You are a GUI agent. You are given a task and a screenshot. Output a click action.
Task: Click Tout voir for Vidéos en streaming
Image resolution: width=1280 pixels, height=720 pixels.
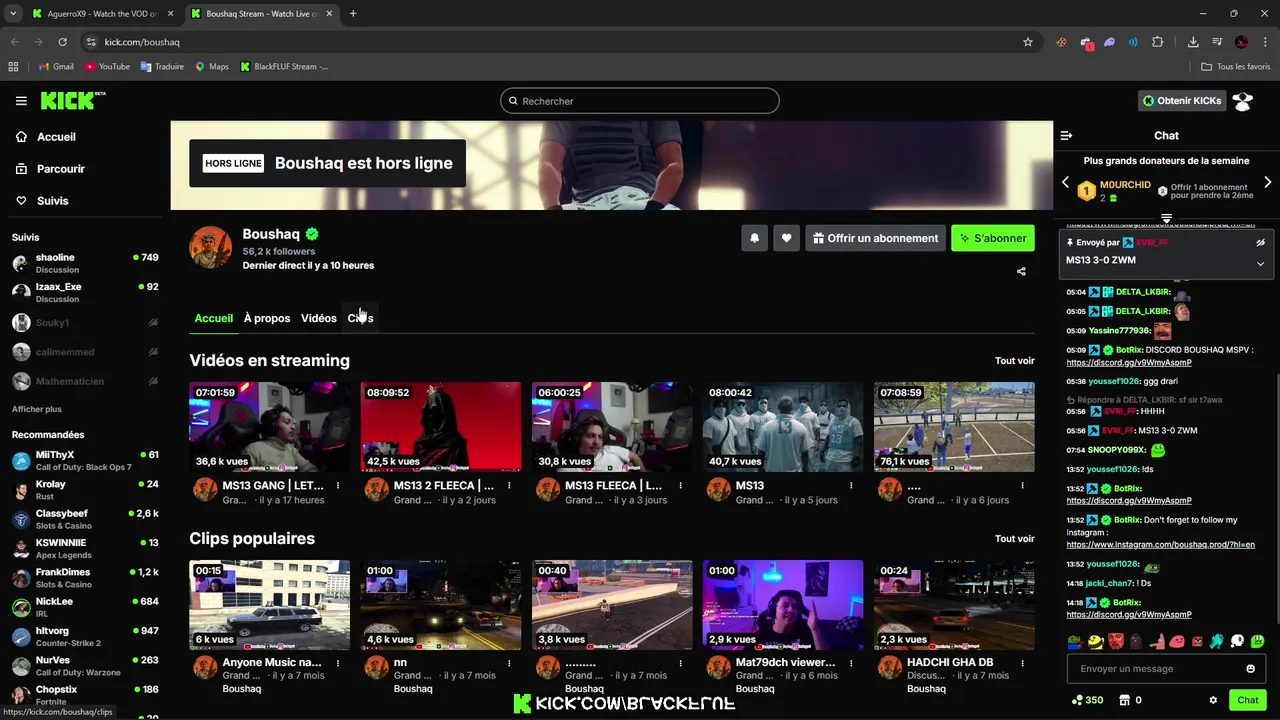click(1014, 361)
